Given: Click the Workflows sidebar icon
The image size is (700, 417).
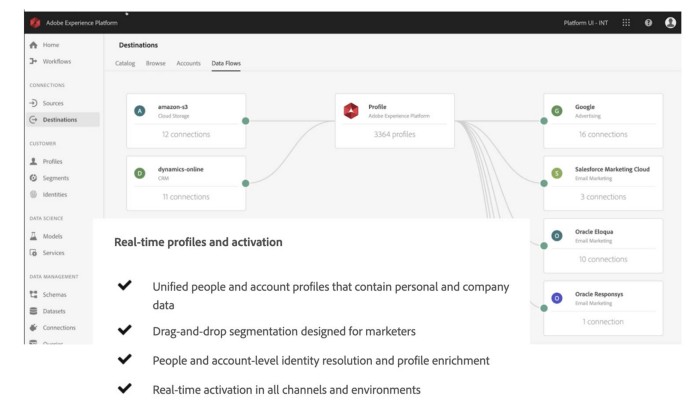Looking at the screenshot, I should 33,61.
